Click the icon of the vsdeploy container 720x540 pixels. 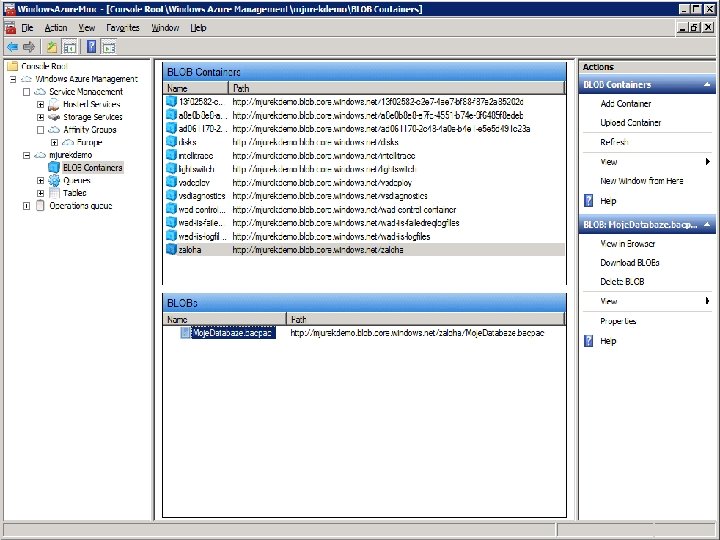(171, 182)
